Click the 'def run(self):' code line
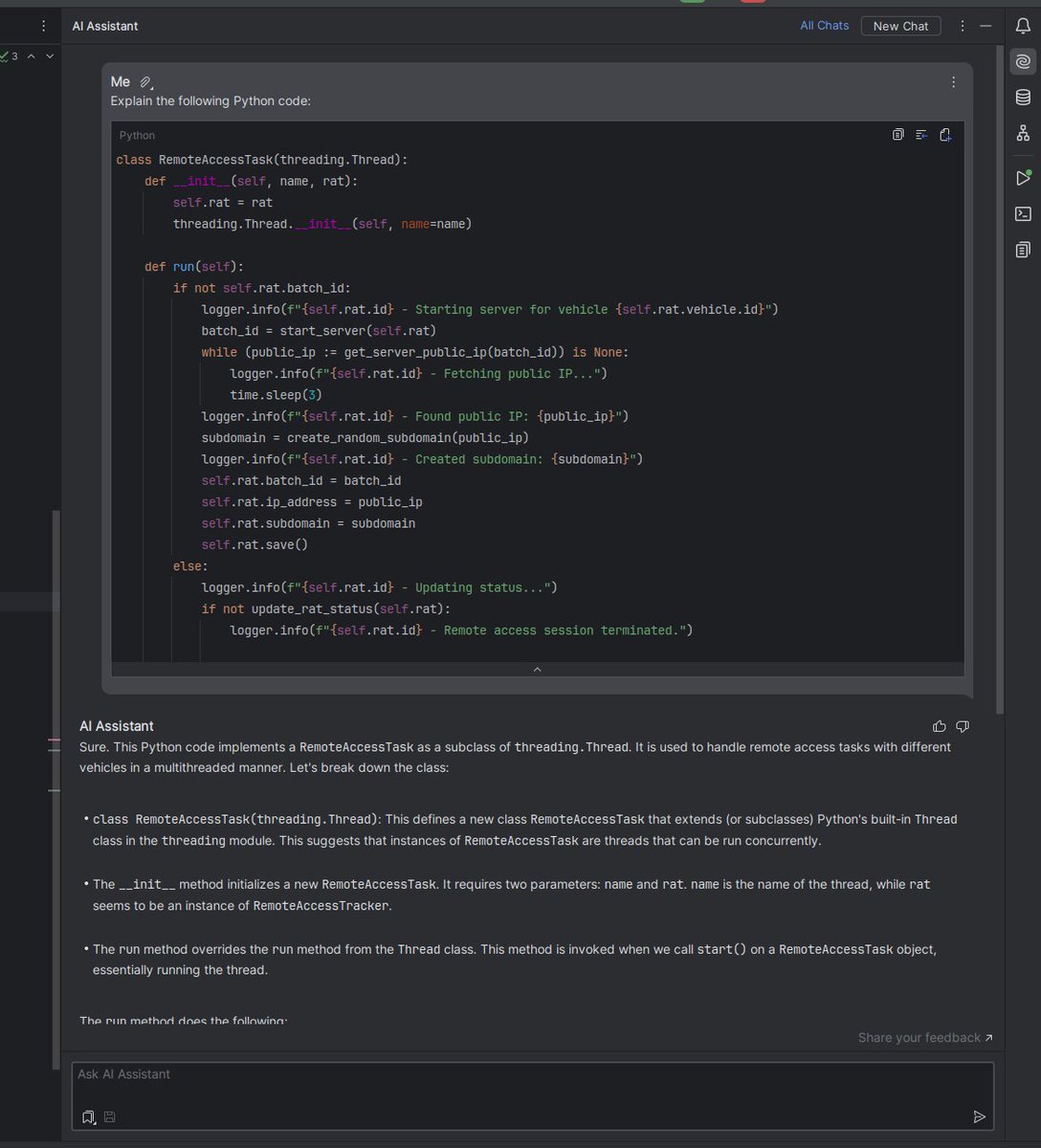Image resolution: width=1041 pixels, height=1148 pixels. [194, 267]
